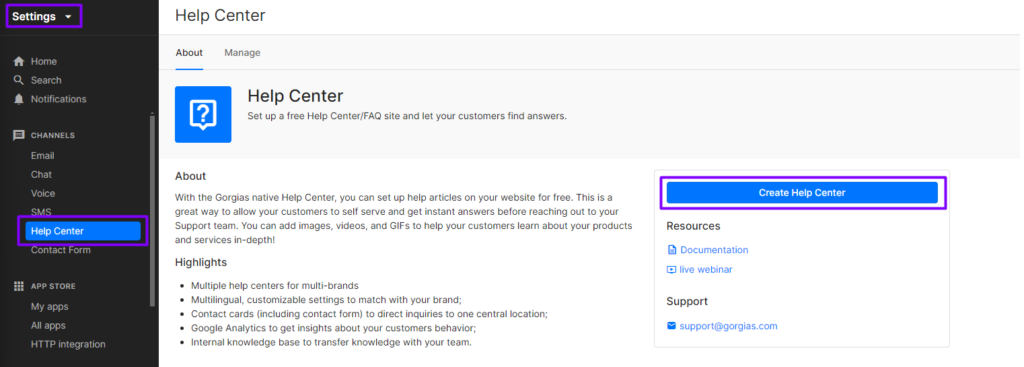Click the Highlights heading
Screen dimensions: 1024x367
coord(201,263)
